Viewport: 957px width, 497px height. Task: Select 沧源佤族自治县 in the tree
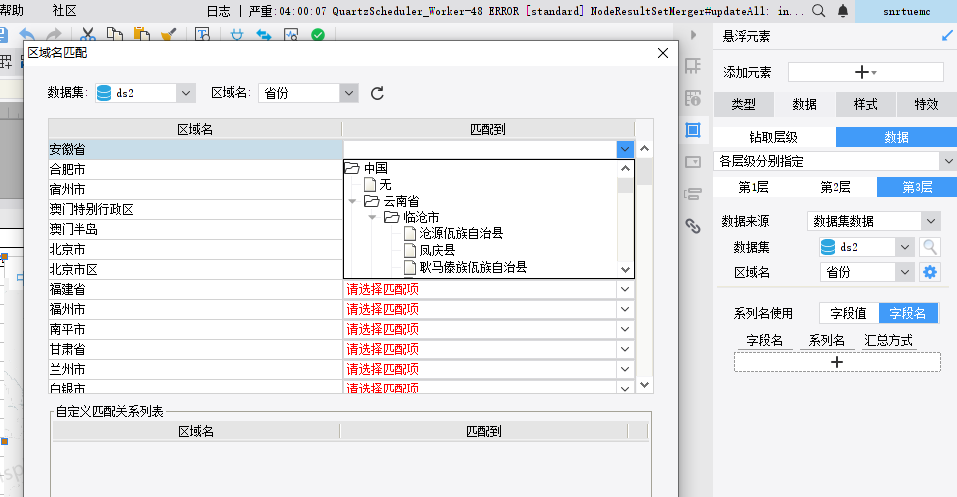point(461,233)
